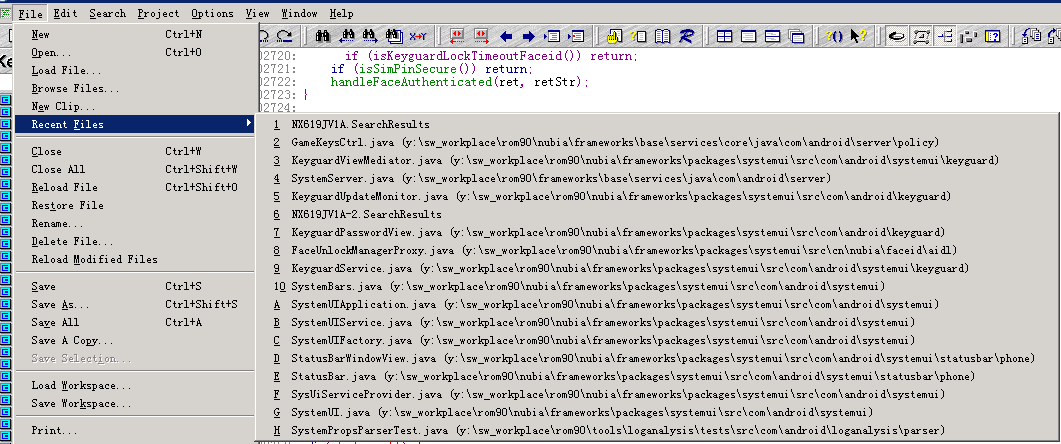Click the Browse Project Symbols book icon

[x=662, y=36]
